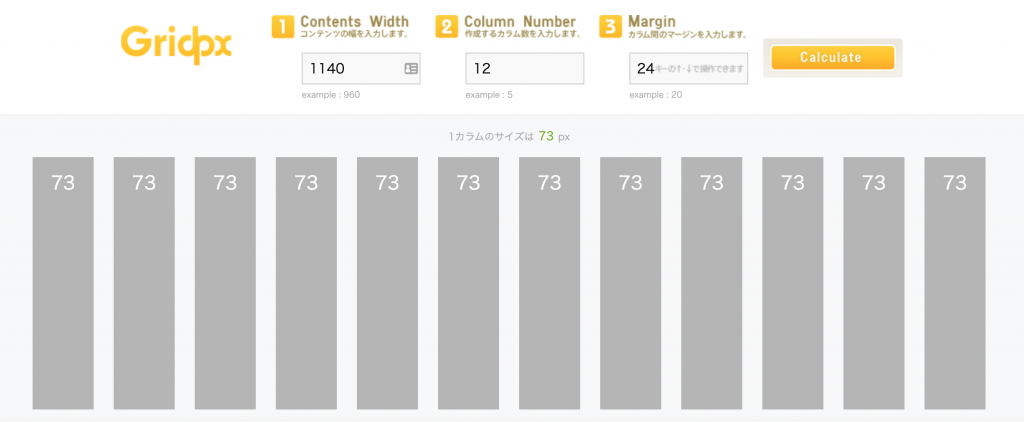The width and height of the screenshot is (1024, 422).
Task: Click the step 1 number badge
Action: tap(282, 27)
